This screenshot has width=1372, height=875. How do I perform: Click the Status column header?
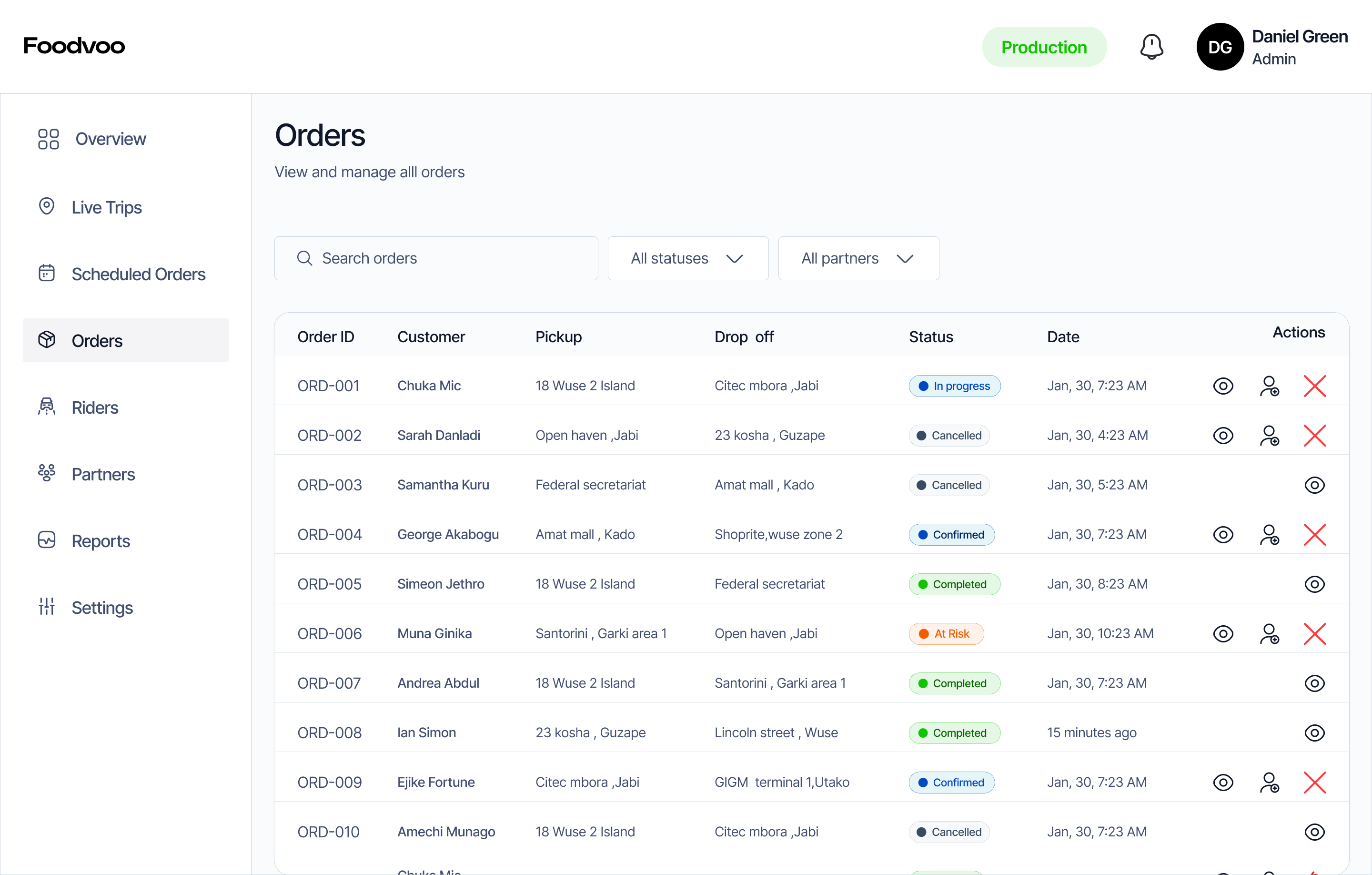(931, 337)
